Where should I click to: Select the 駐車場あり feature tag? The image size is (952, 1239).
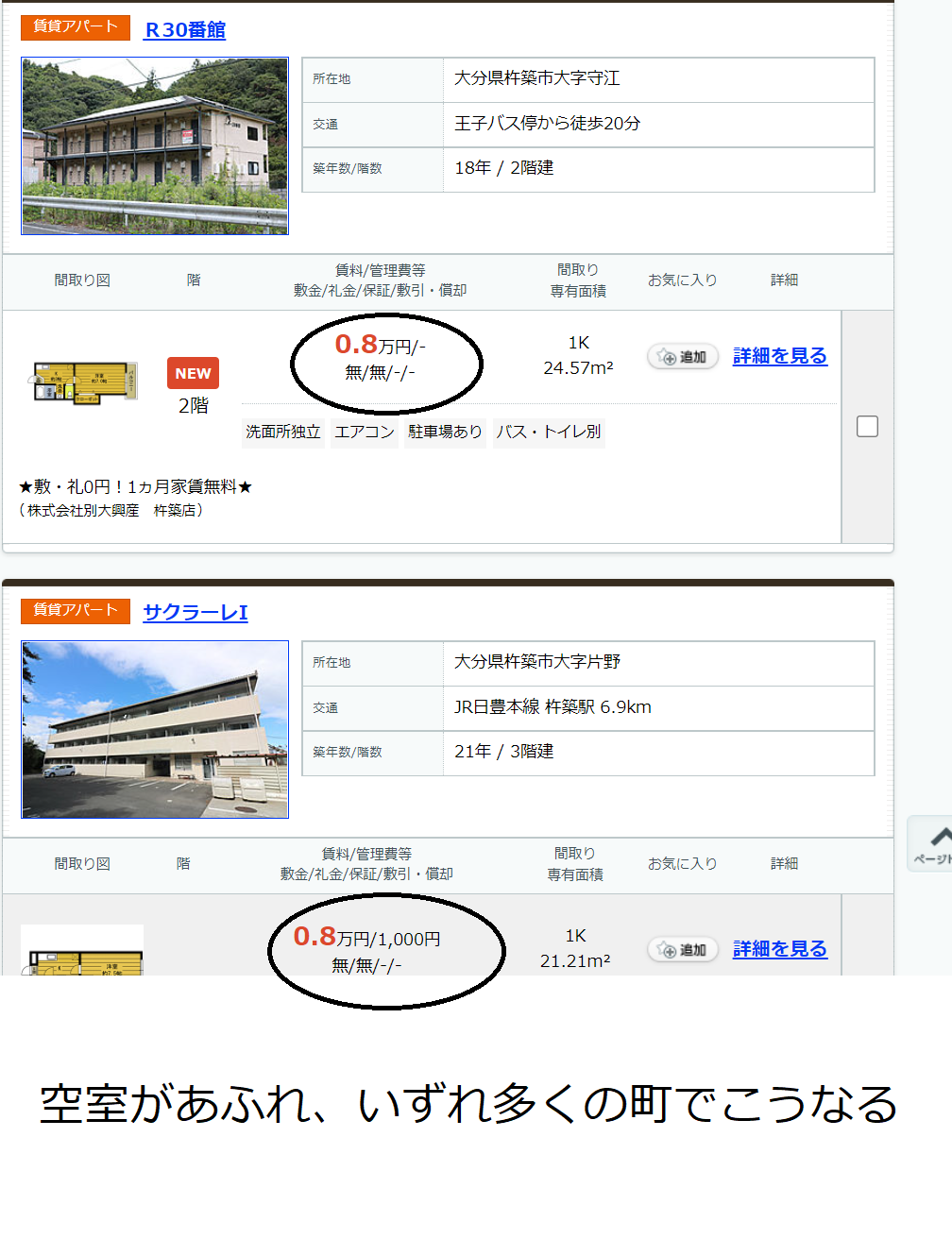pyautogui.click(x=445, y=432)
